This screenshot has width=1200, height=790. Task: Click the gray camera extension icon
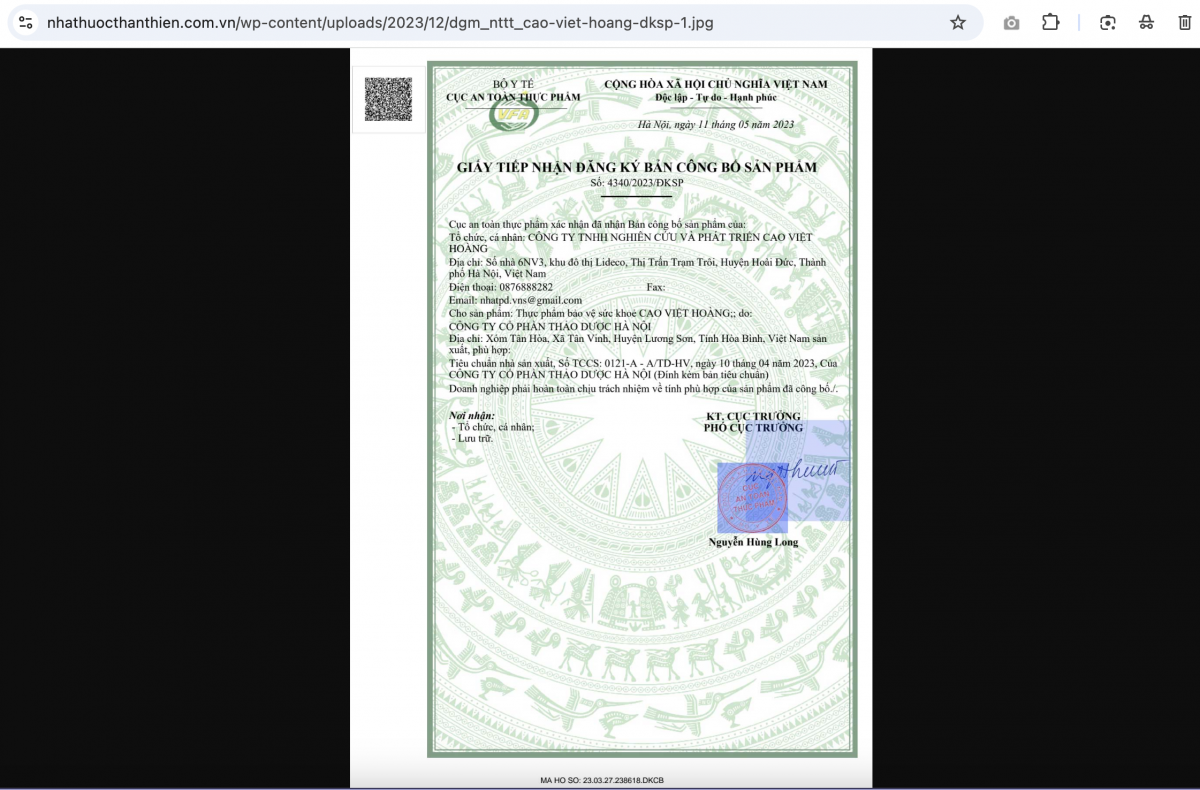(x=1011, y=22)
